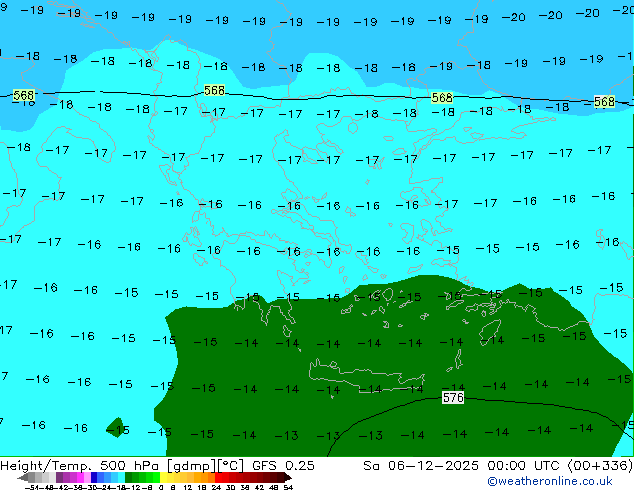Click the bright red swatch in the legend
Image resolution: width=634 pixels, height=490 pixels.
tap(218, 477)
